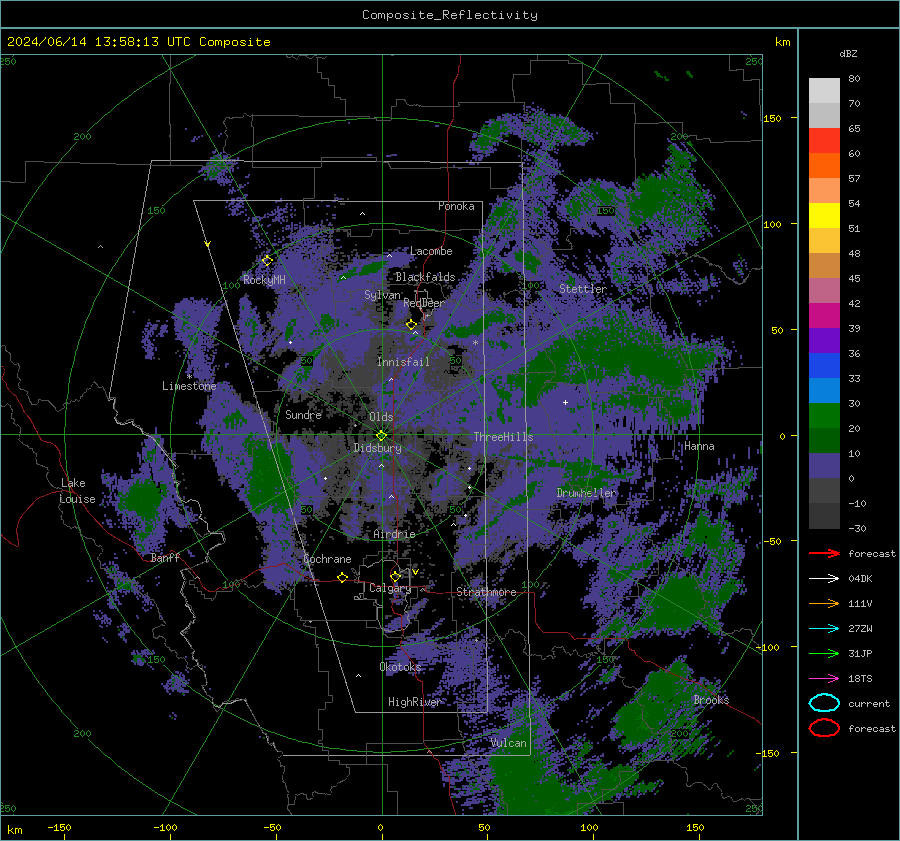Click the Airdrie city label
Viewport: 900px width, 841px height.
coord(394,534)
